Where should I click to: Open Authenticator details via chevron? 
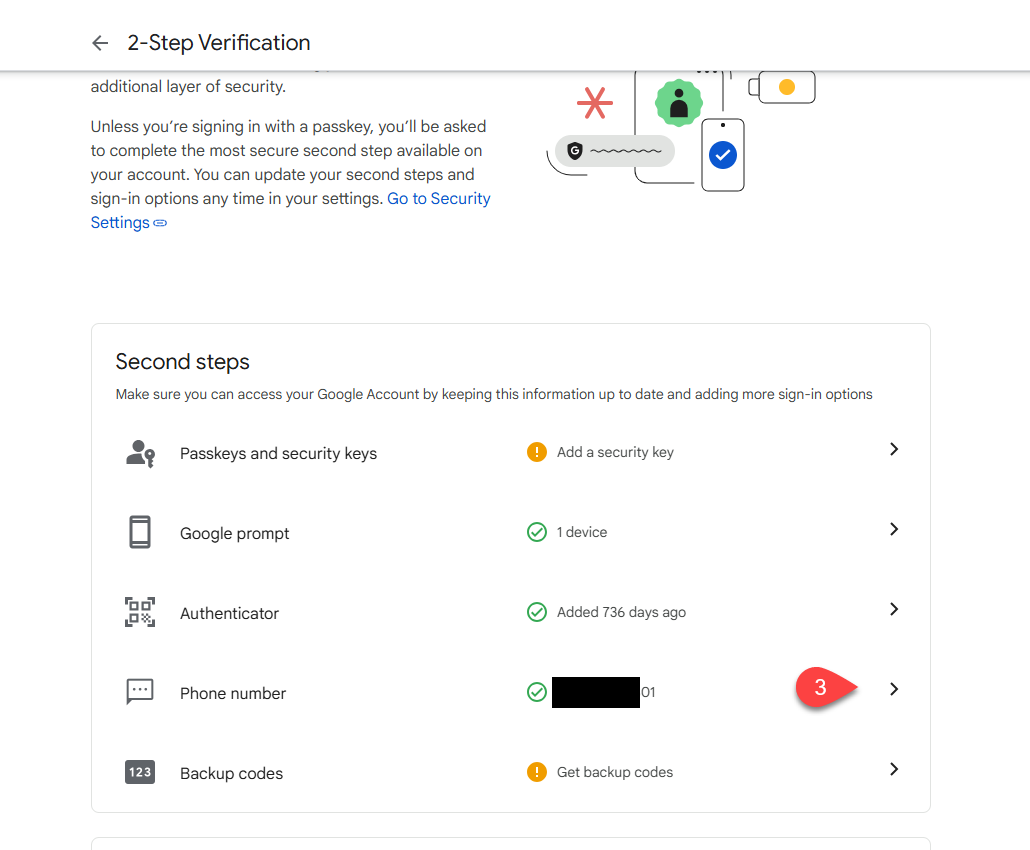click(894, 609)
